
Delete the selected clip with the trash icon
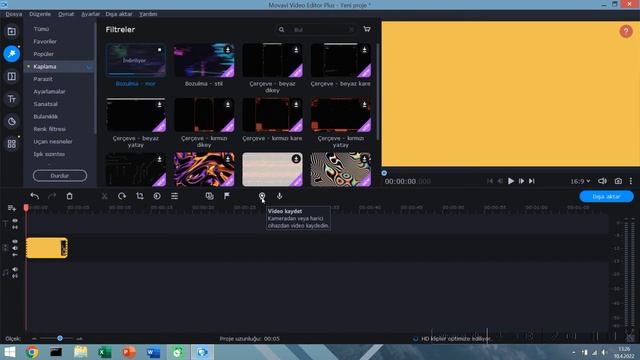(x=69, y=196)
